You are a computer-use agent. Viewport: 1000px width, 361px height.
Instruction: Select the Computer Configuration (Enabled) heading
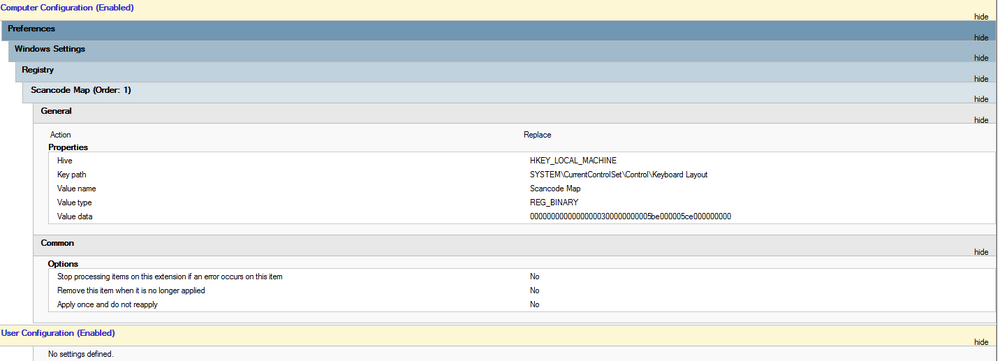pos(67,8)
